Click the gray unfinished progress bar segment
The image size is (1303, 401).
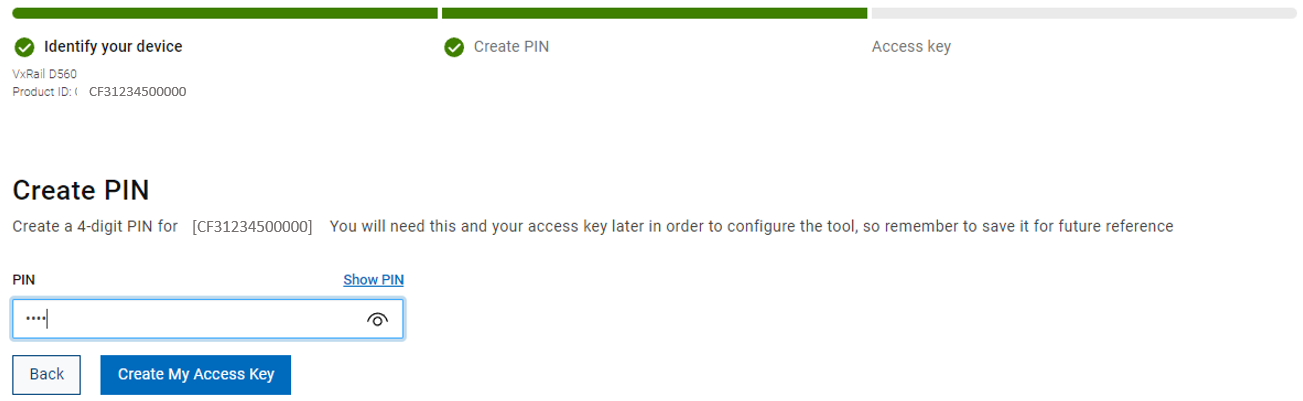coord(1083,13)
